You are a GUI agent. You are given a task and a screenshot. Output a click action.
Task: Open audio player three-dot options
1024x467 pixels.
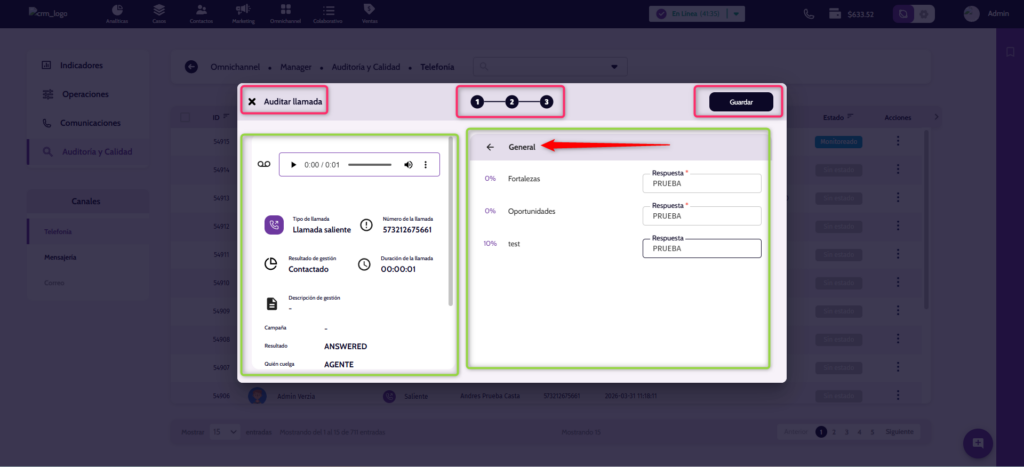tap(426, 164)
